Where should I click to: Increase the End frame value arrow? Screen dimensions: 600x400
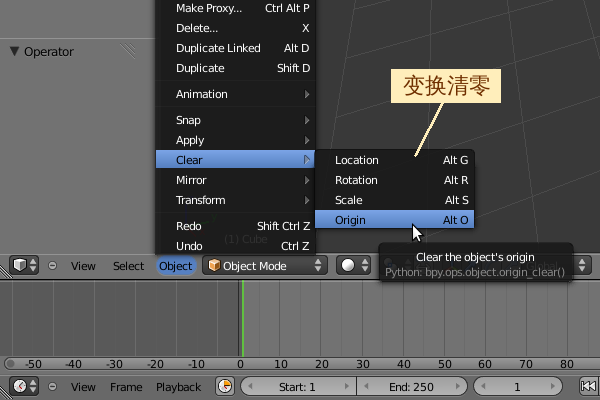[458, 387]
